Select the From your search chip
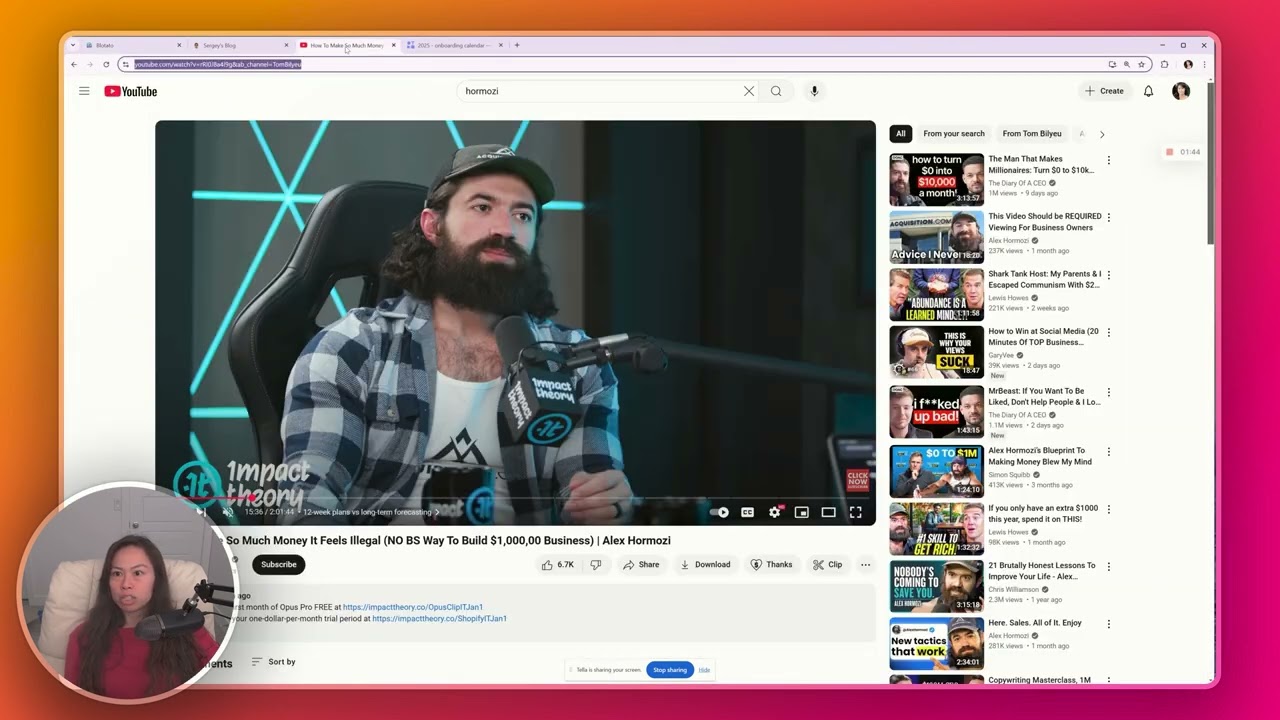The image size is (1280, 720). coord(954,134)
